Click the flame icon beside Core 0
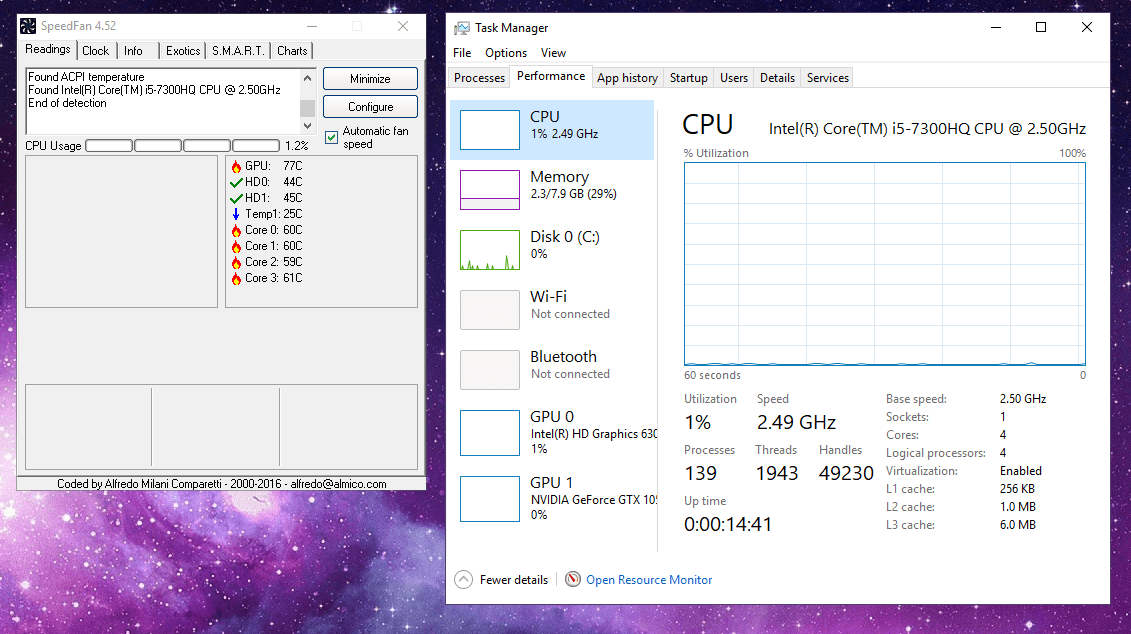 click(235, 230)
